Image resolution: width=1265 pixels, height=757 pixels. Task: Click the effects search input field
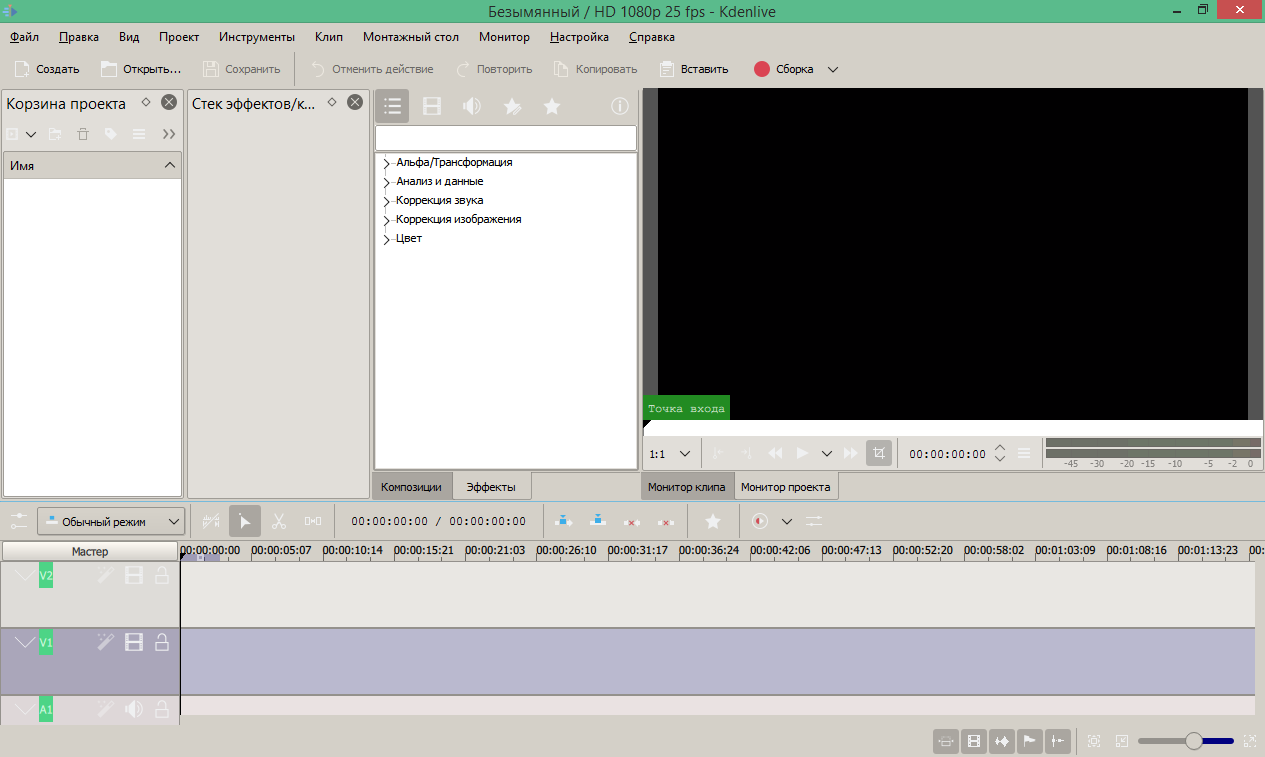pos(505,137)
